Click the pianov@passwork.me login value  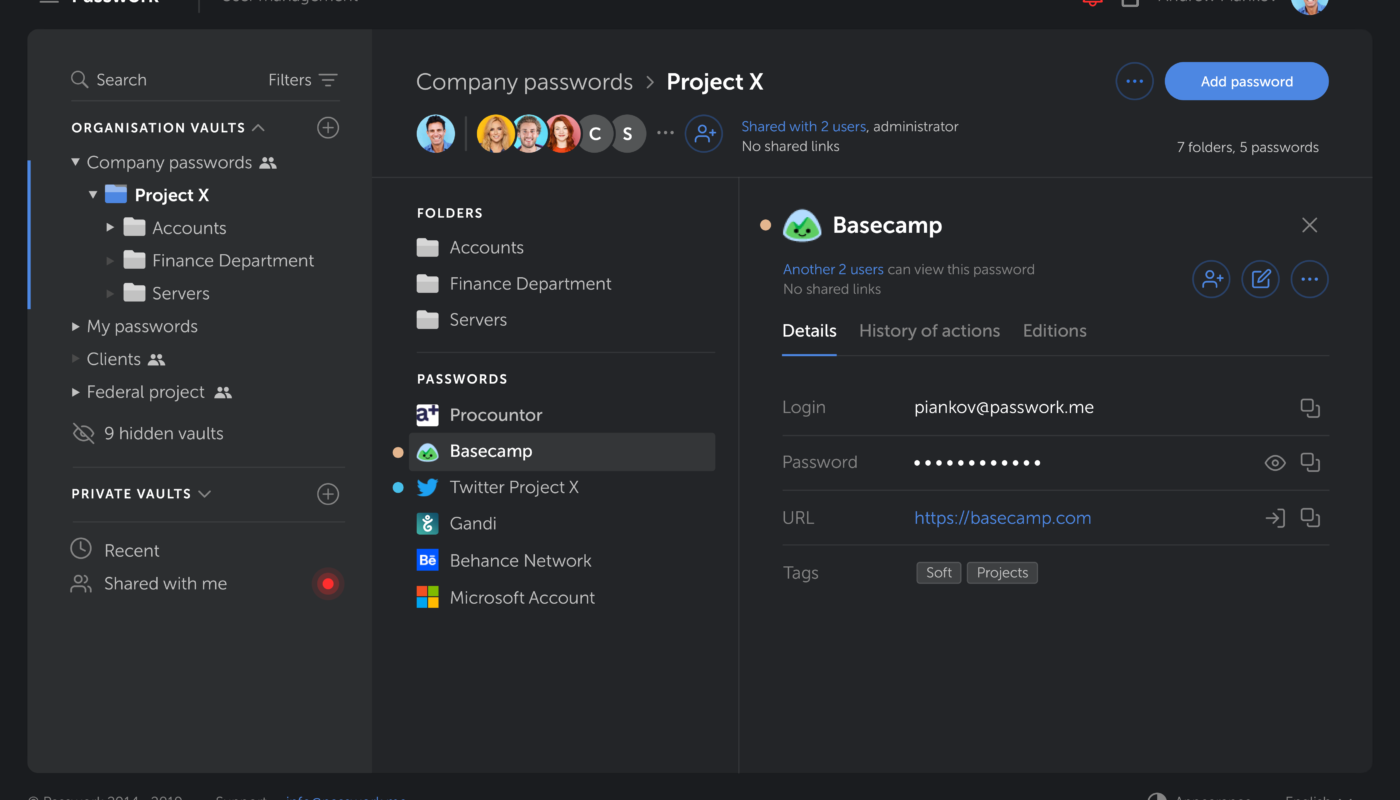(1004, 408)
